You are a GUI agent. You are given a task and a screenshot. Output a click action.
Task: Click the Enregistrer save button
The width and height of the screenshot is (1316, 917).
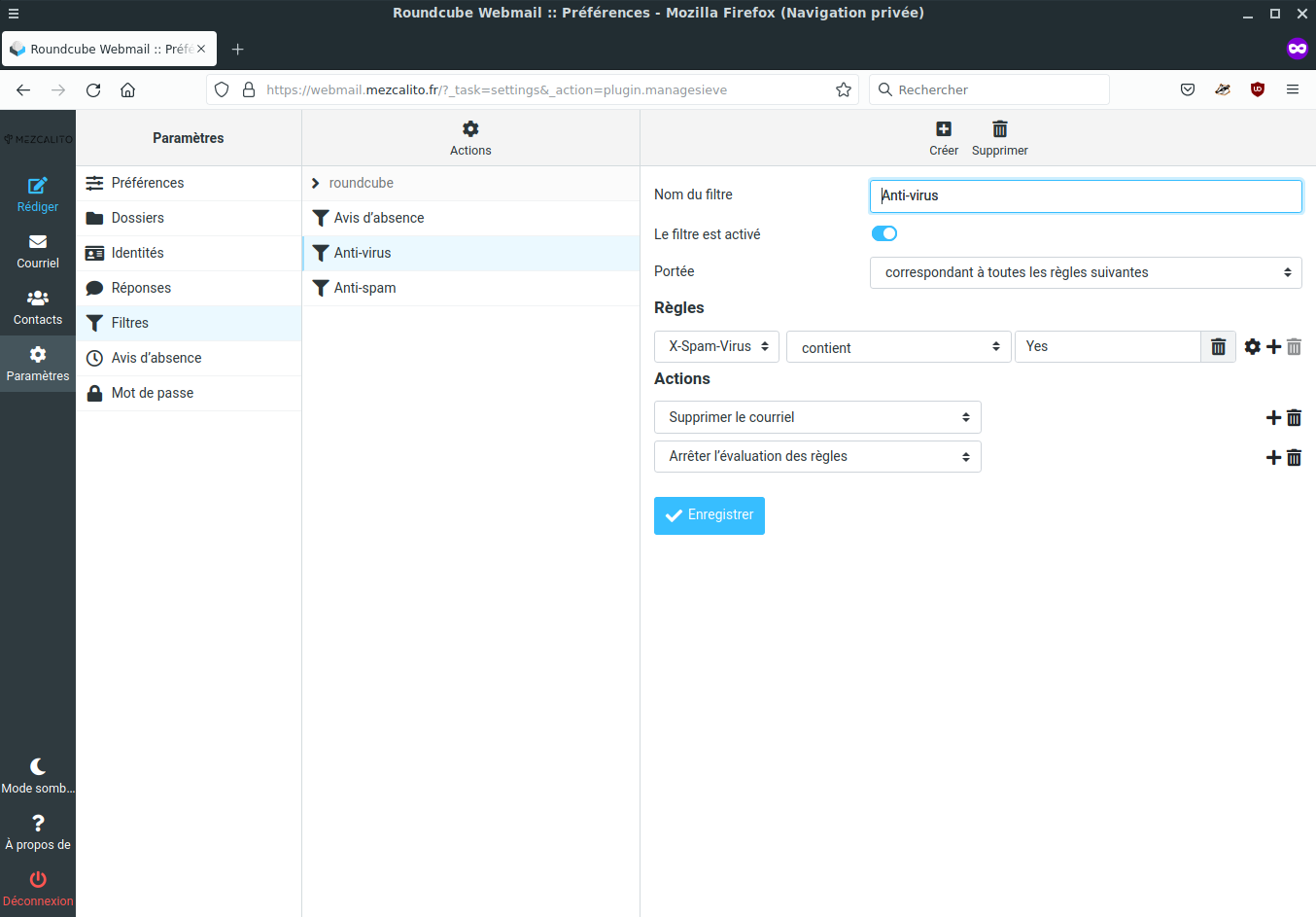[x=709, y=515]
